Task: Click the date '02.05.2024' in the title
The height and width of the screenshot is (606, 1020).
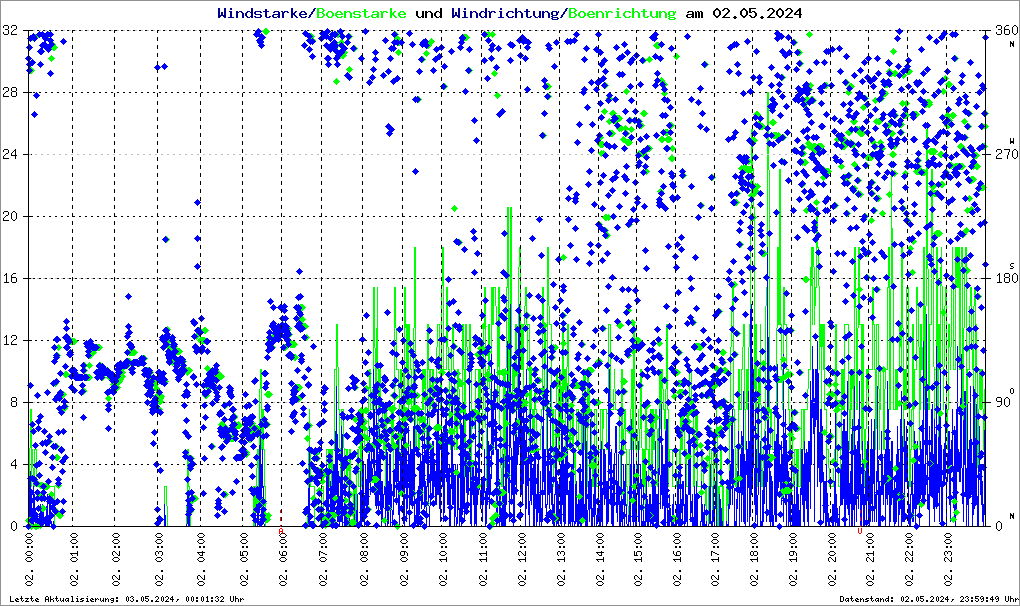Action: click(x=757, y=13)
